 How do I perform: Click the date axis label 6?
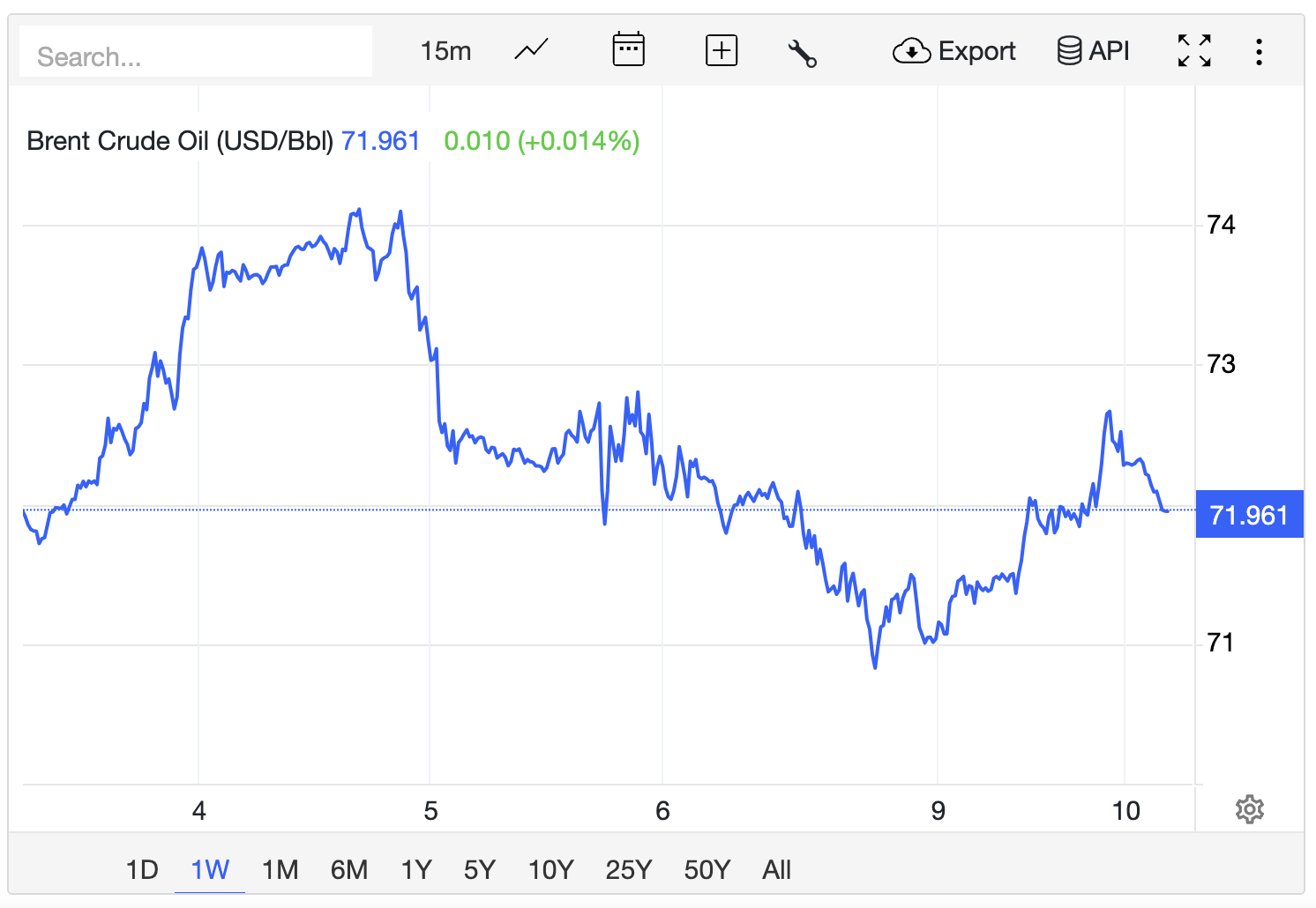tap(662, 811)
